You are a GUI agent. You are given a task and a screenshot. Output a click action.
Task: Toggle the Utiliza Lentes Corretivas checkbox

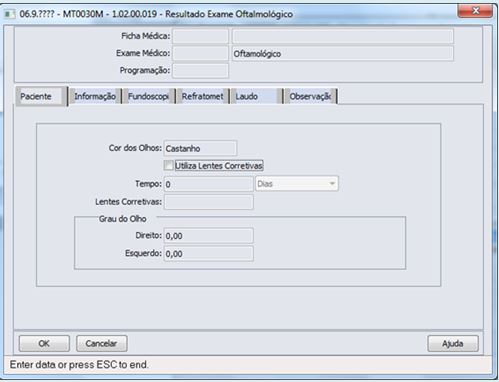click(169, 165)
